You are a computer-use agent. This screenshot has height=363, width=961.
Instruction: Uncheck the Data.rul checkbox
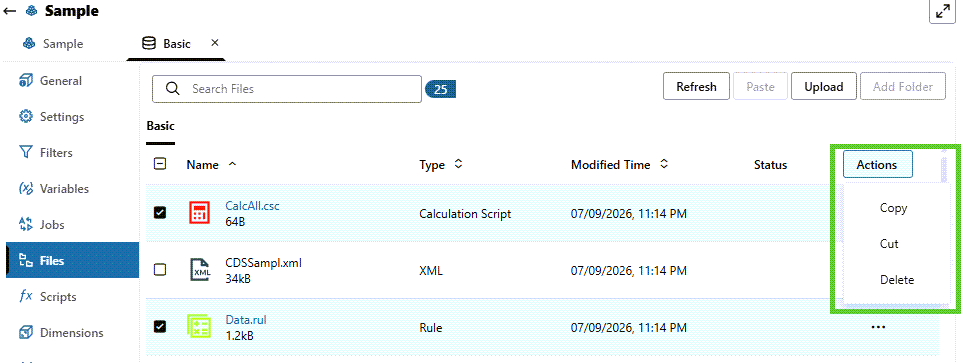(x=159, y=326)
